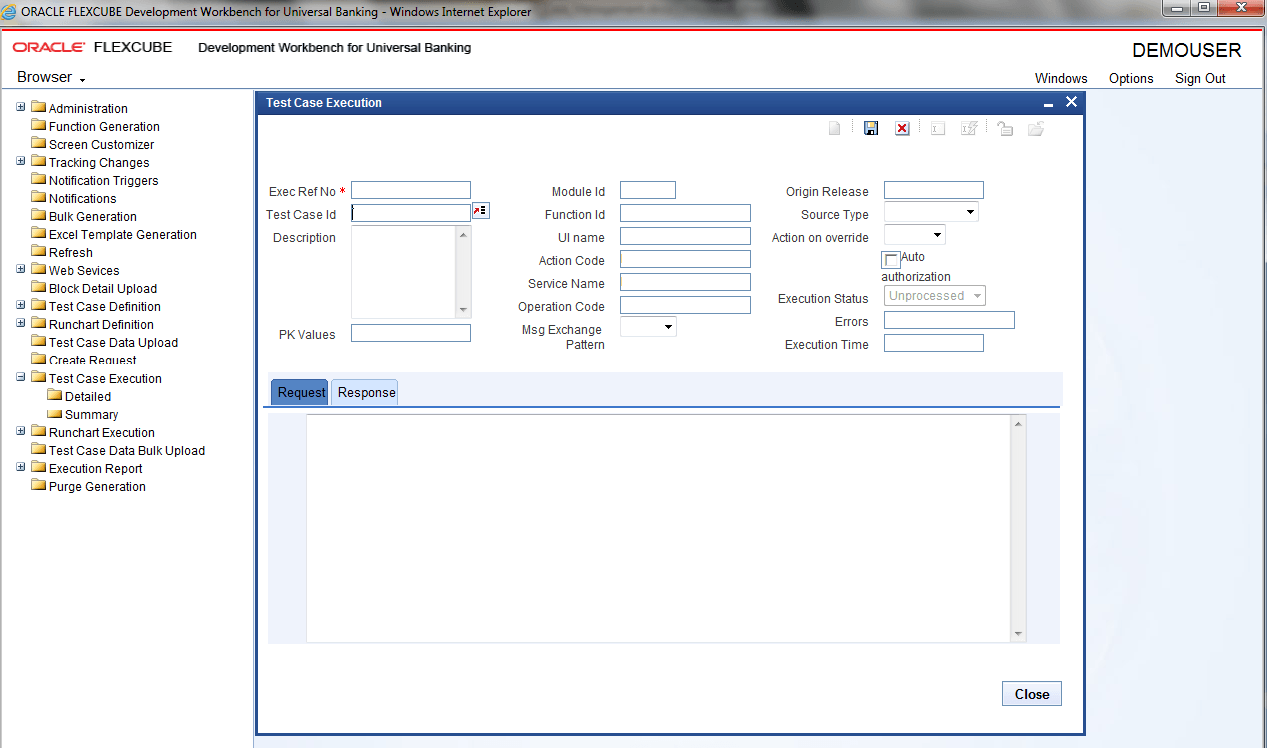
Task: Click the red X cancel toolbar icon
Action: pos(902,129)
